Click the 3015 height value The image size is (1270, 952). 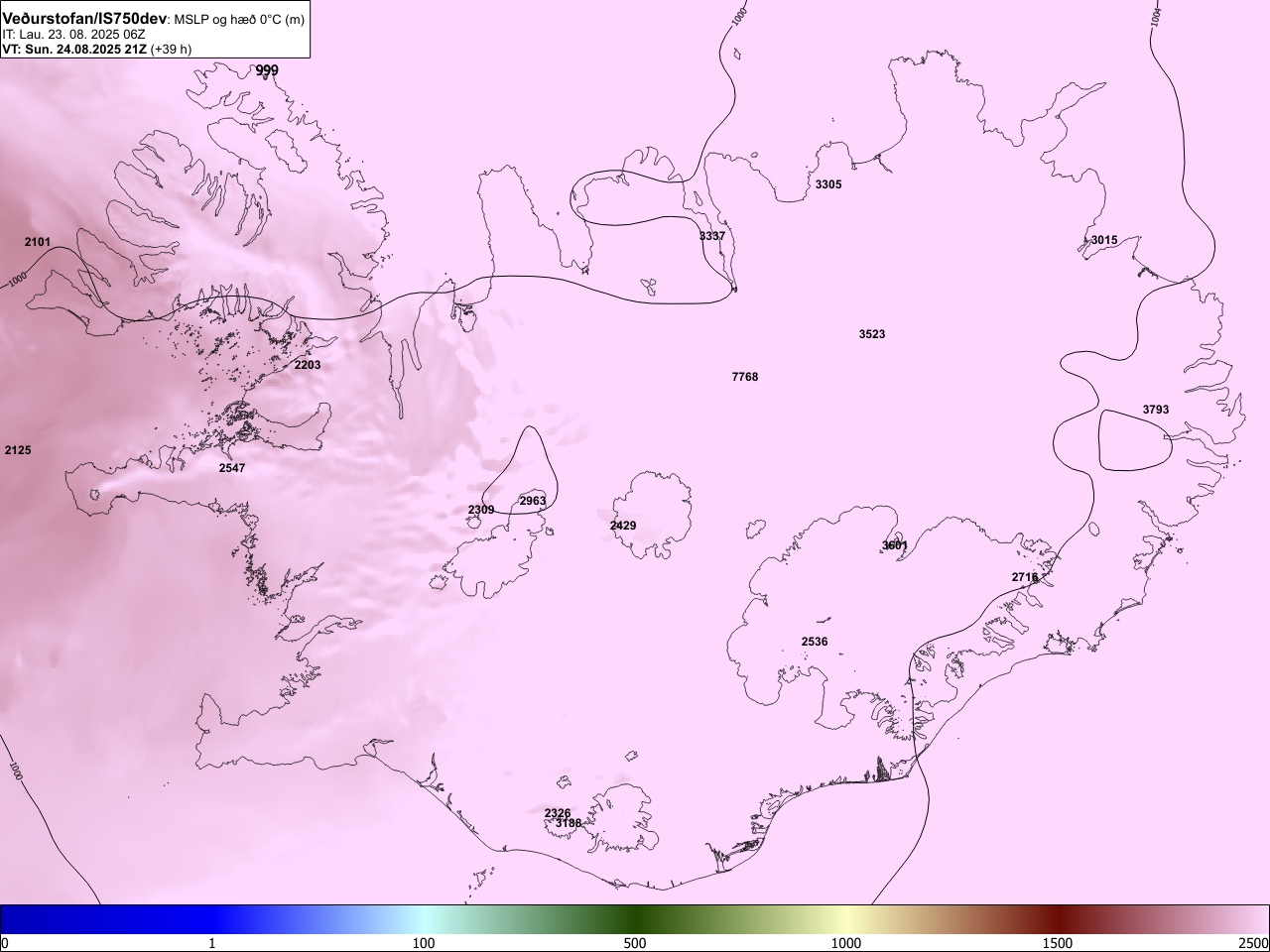point(1104,240)
